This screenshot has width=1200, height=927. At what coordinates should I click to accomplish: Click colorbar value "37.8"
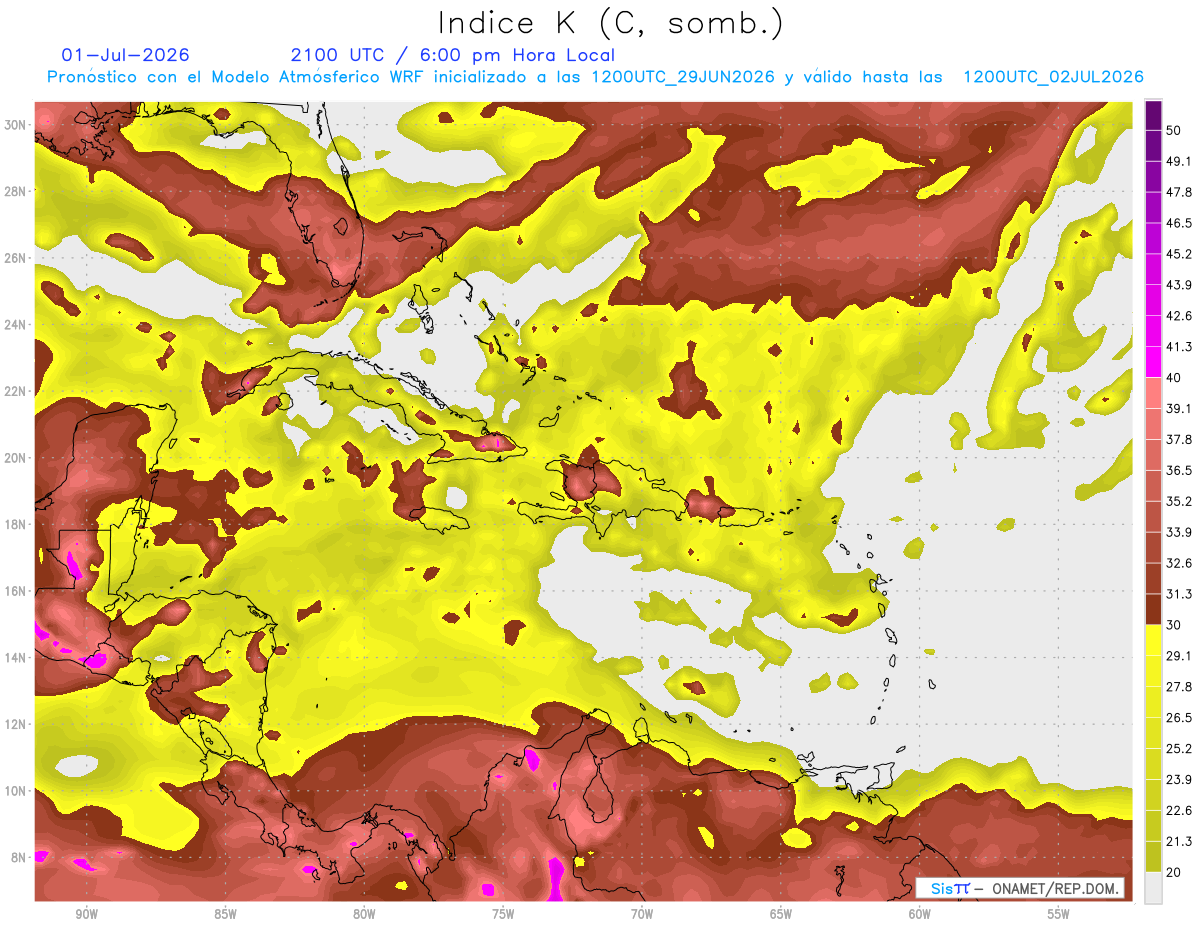coord(1179,439)
